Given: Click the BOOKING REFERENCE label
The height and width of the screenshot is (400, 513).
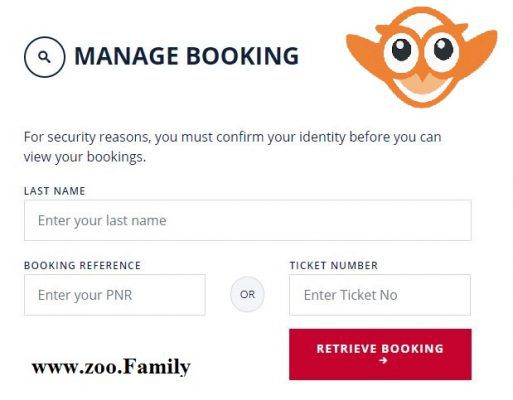Looking at the screenshot, I should (x=82, y=265).
